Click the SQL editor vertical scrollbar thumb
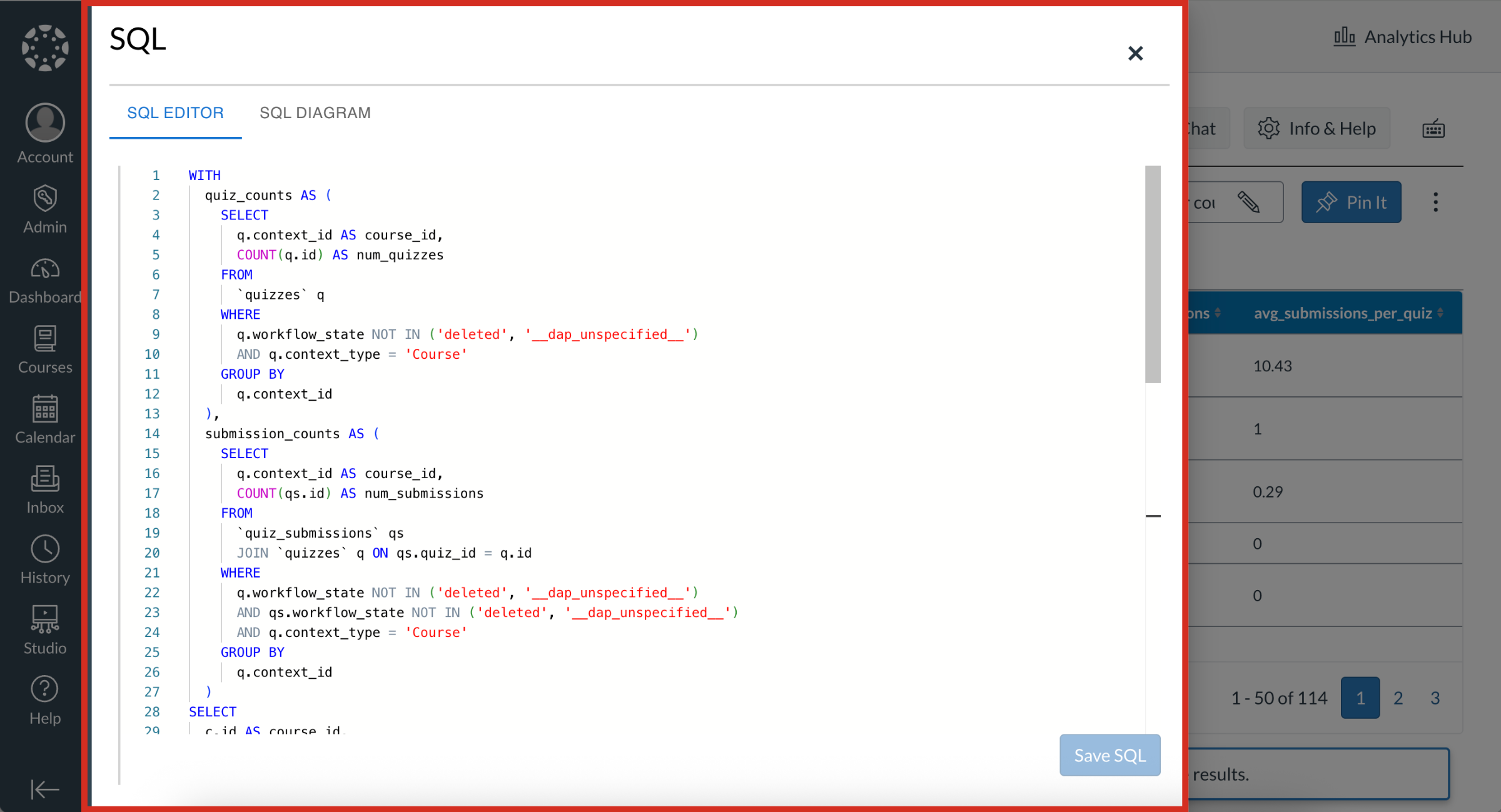Viewport: 1501px width, 812px height. tap(1153, 274)
